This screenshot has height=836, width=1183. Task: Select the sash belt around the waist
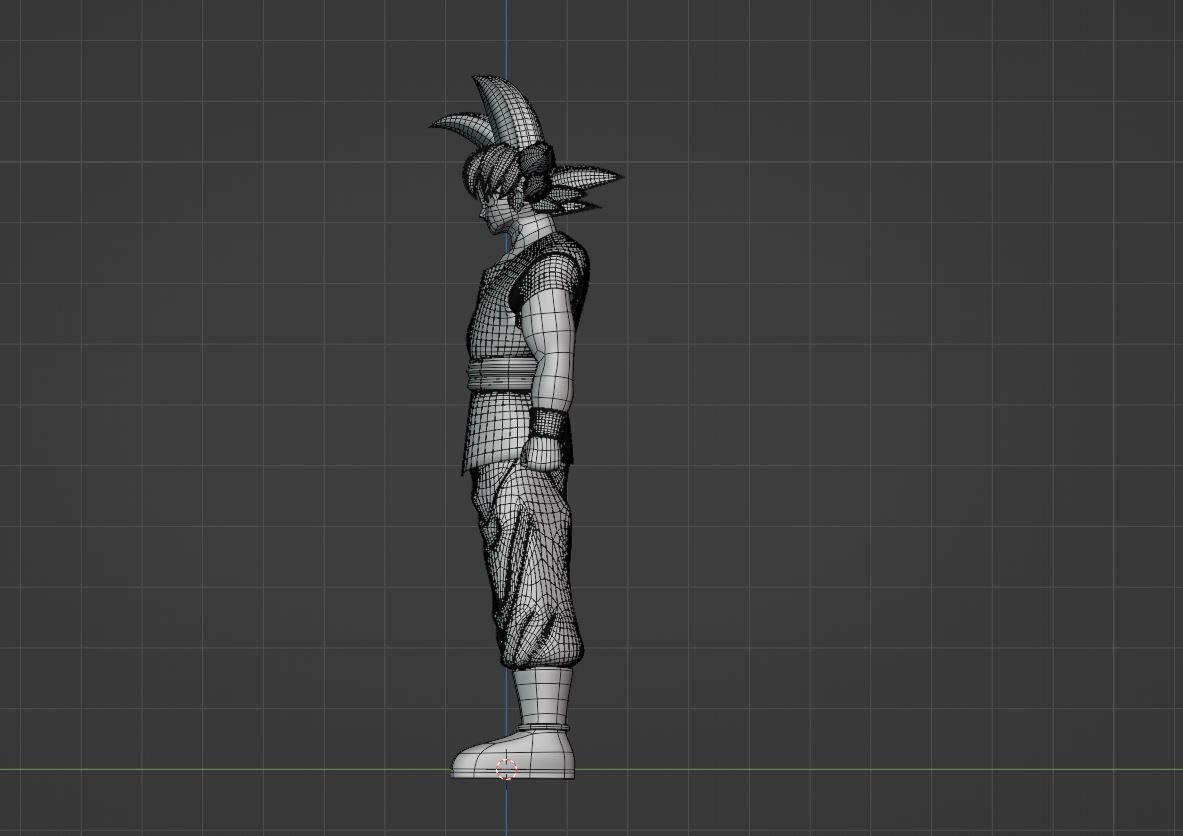tap(502, 375)
